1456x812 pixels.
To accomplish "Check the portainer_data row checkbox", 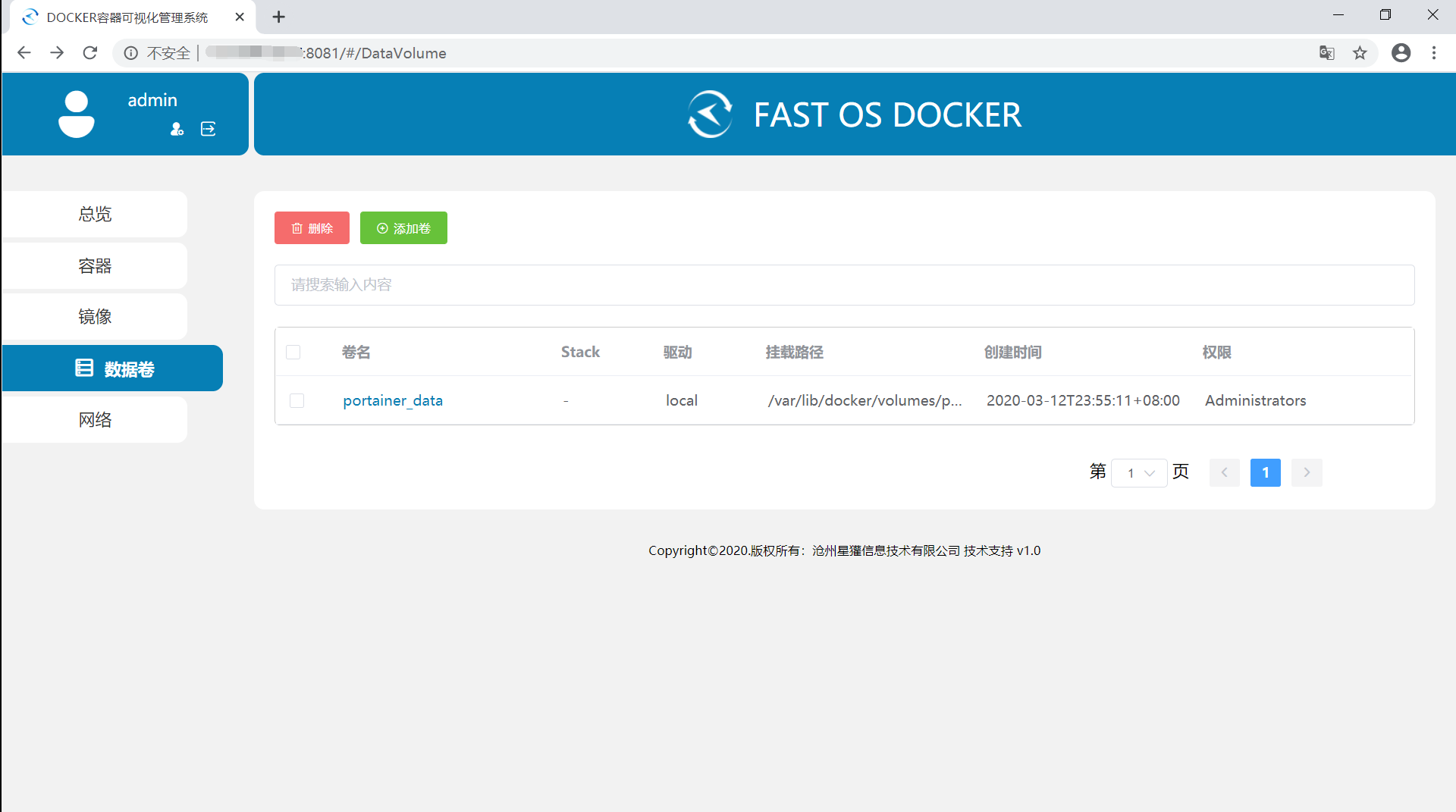I will click(297, 400).
